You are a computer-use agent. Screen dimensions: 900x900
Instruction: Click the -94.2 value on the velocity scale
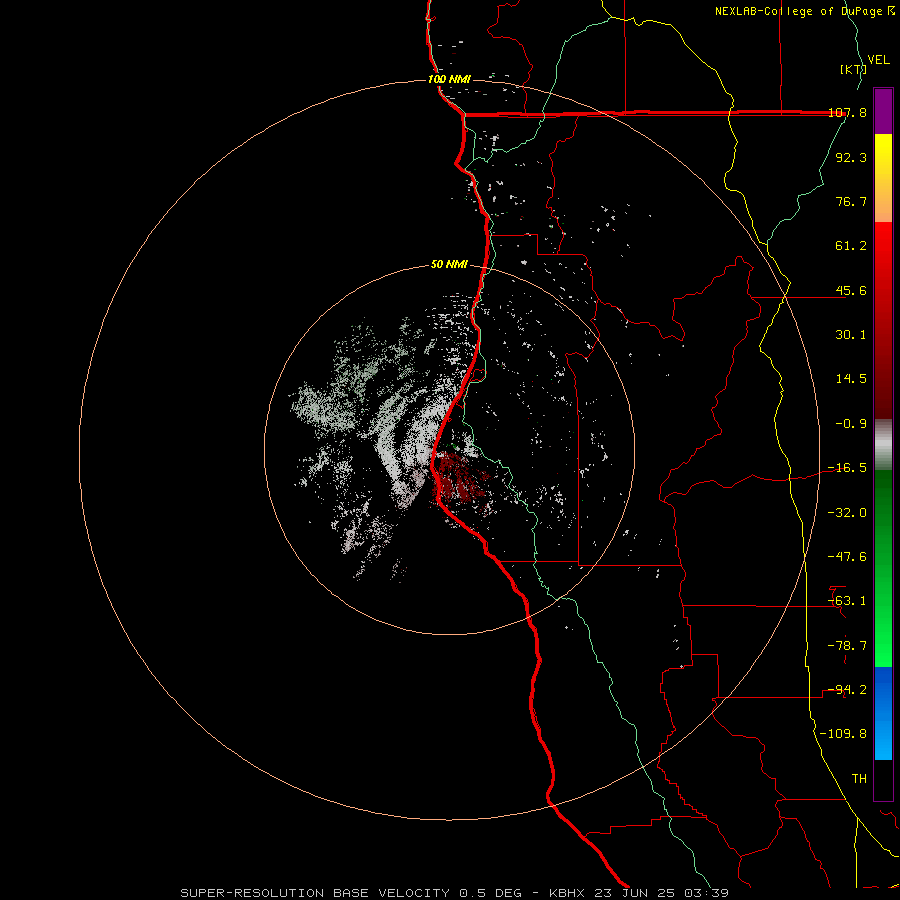(847, 690)
